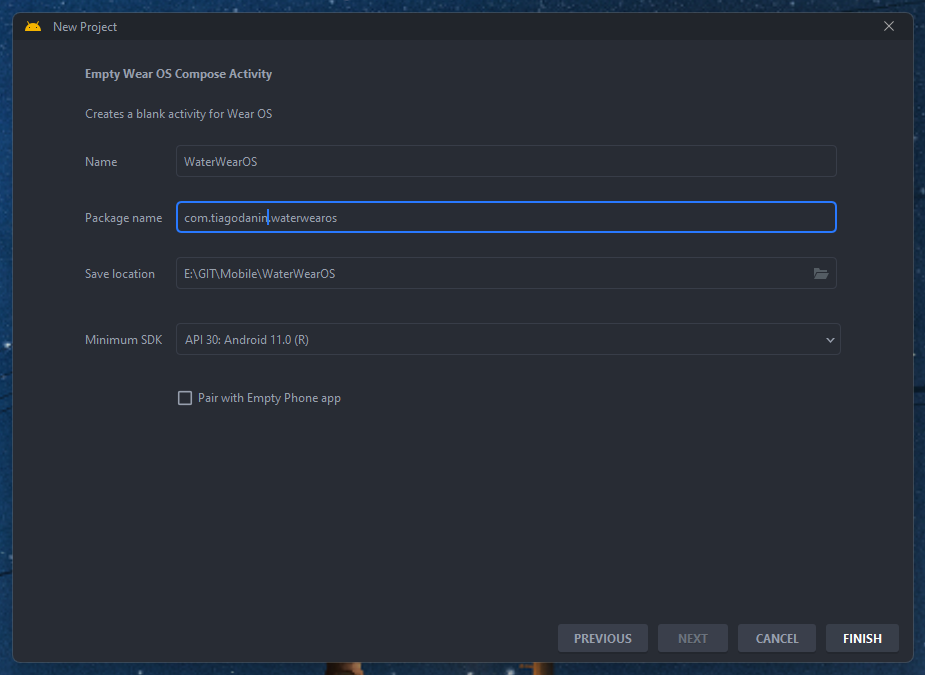Viewport: 925px width, 675px height.
Task: Click FINISH to create the project
Action: click(862, 639)
